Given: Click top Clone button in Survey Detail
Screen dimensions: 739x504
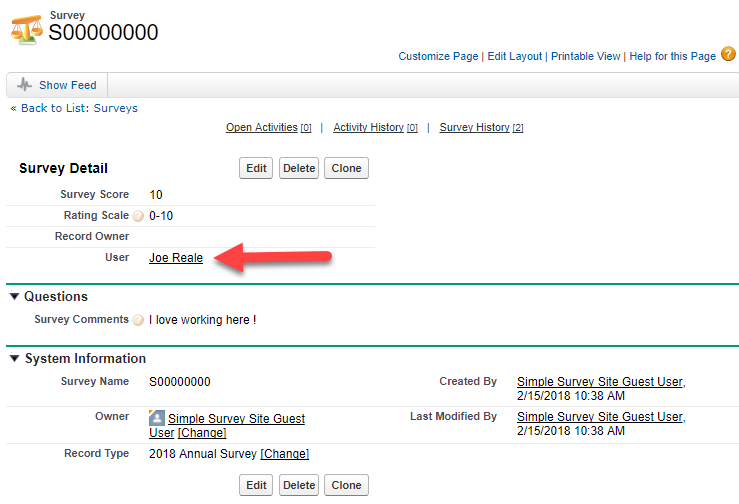Looking at the screenshot, I should [346, 168].
